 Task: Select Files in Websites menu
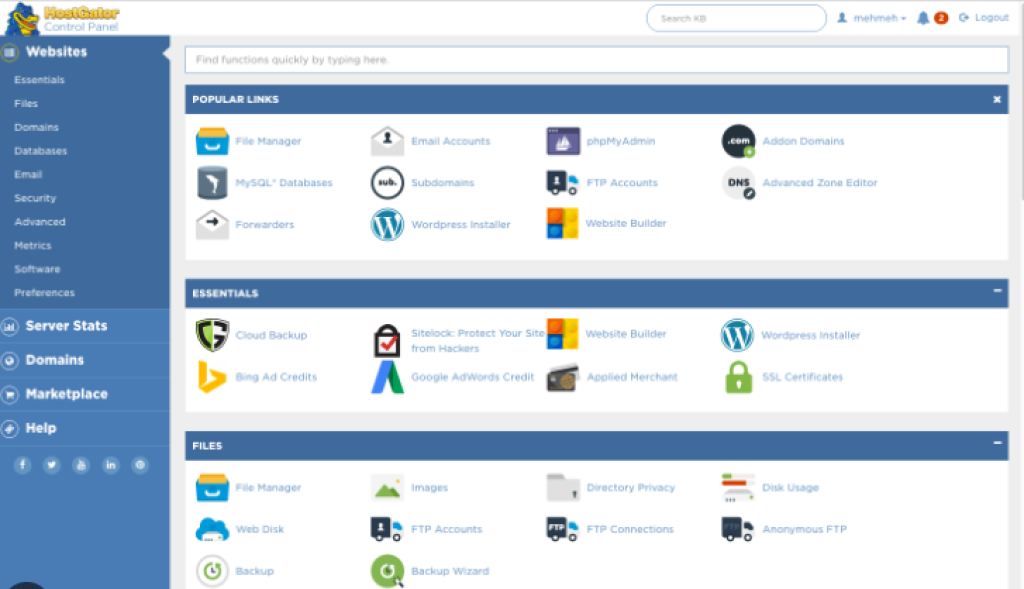(26, 103)
